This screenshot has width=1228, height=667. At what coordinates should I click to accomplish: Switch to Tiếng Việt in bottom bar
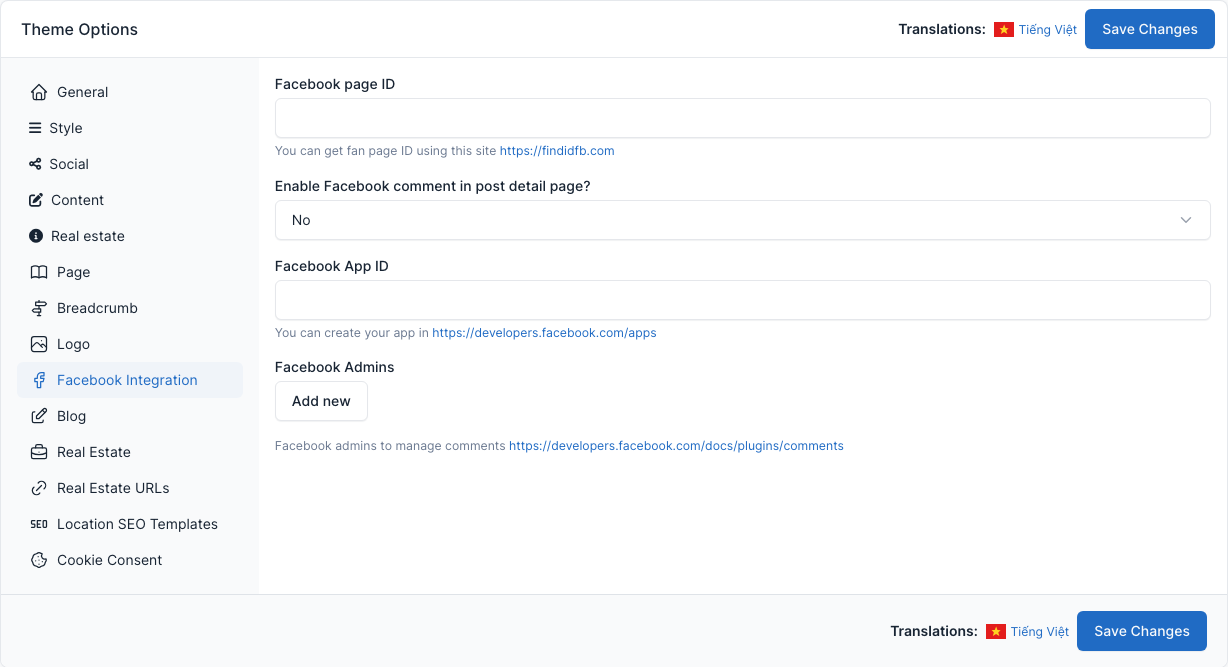pos(1040,632)
